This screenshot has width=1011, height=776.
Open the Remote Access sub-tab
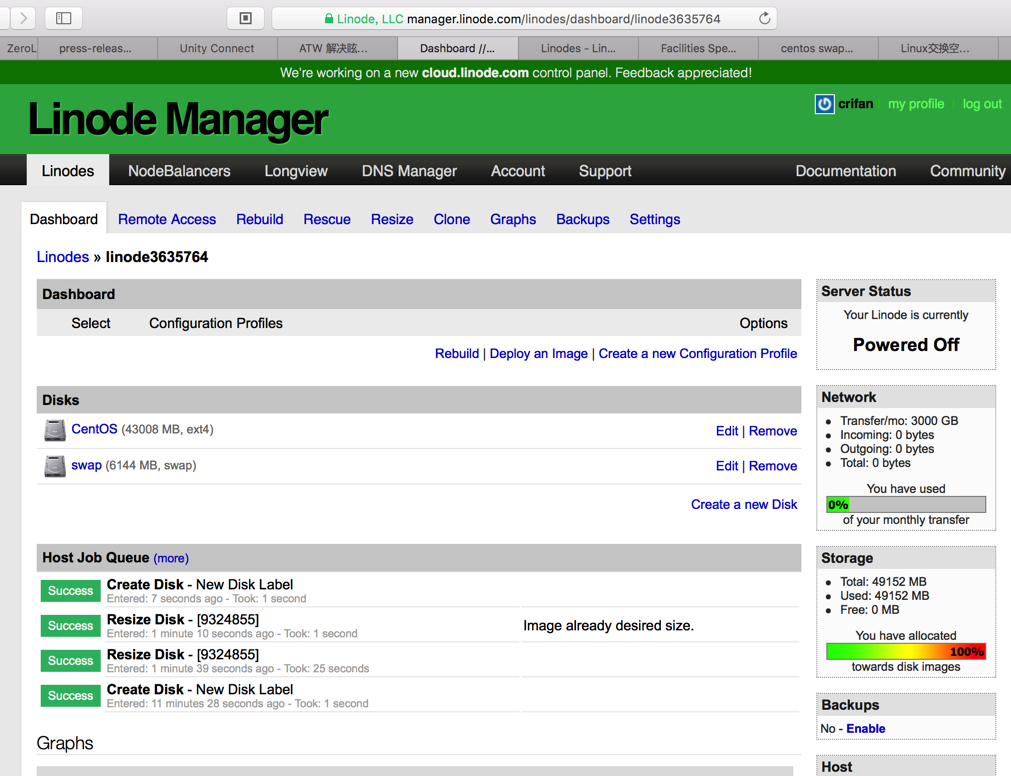point(167,219)
